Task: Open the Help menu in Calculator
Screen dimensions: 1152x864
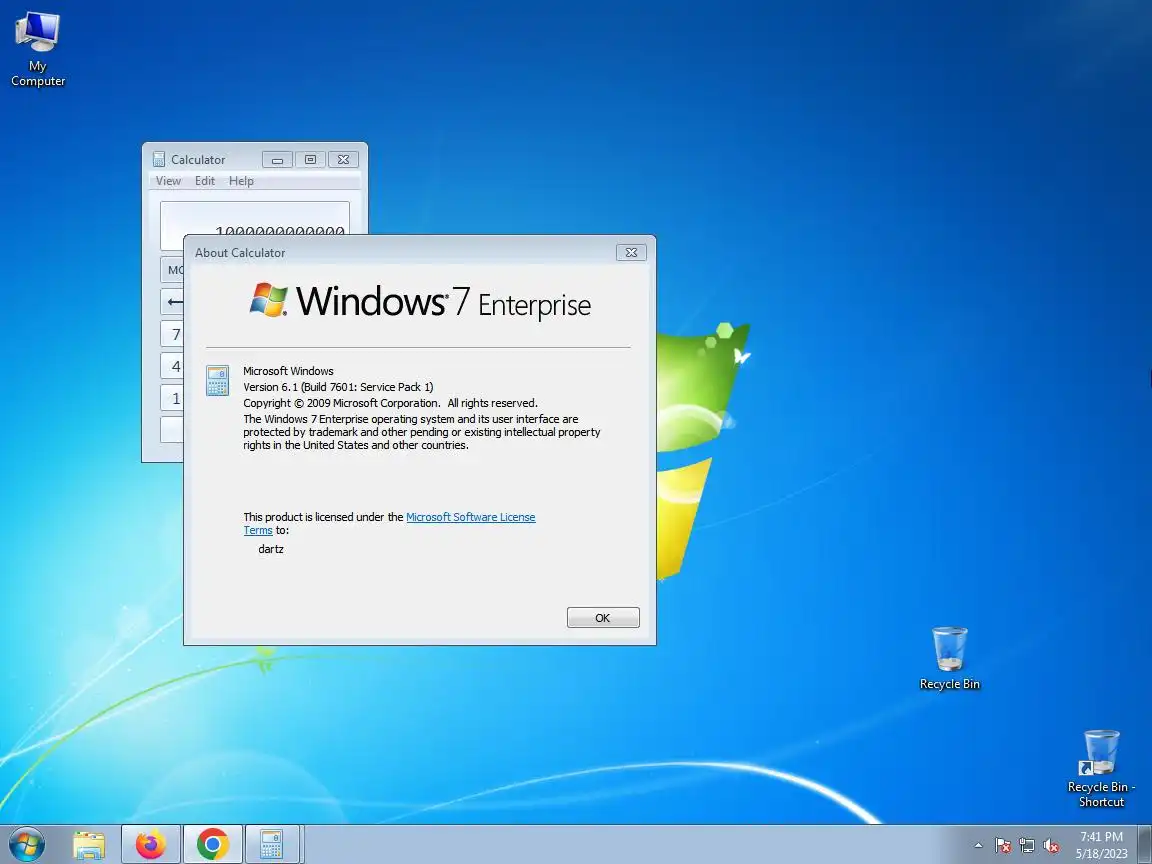Action: (x=241, y=181)
